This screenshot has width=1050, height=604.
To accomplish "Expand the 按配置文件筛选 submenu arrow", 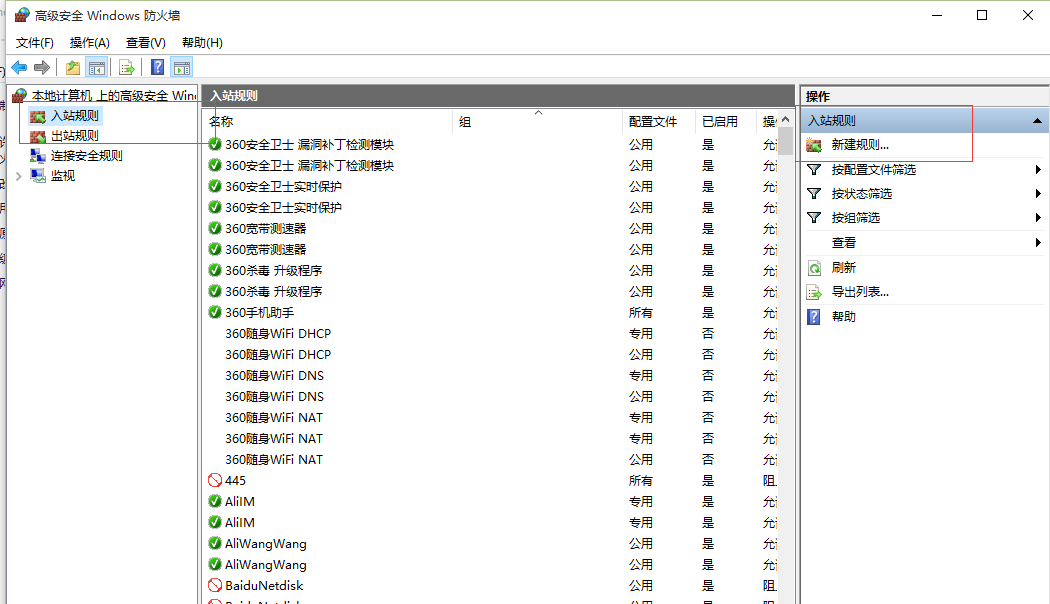I will click(1038, 170).
